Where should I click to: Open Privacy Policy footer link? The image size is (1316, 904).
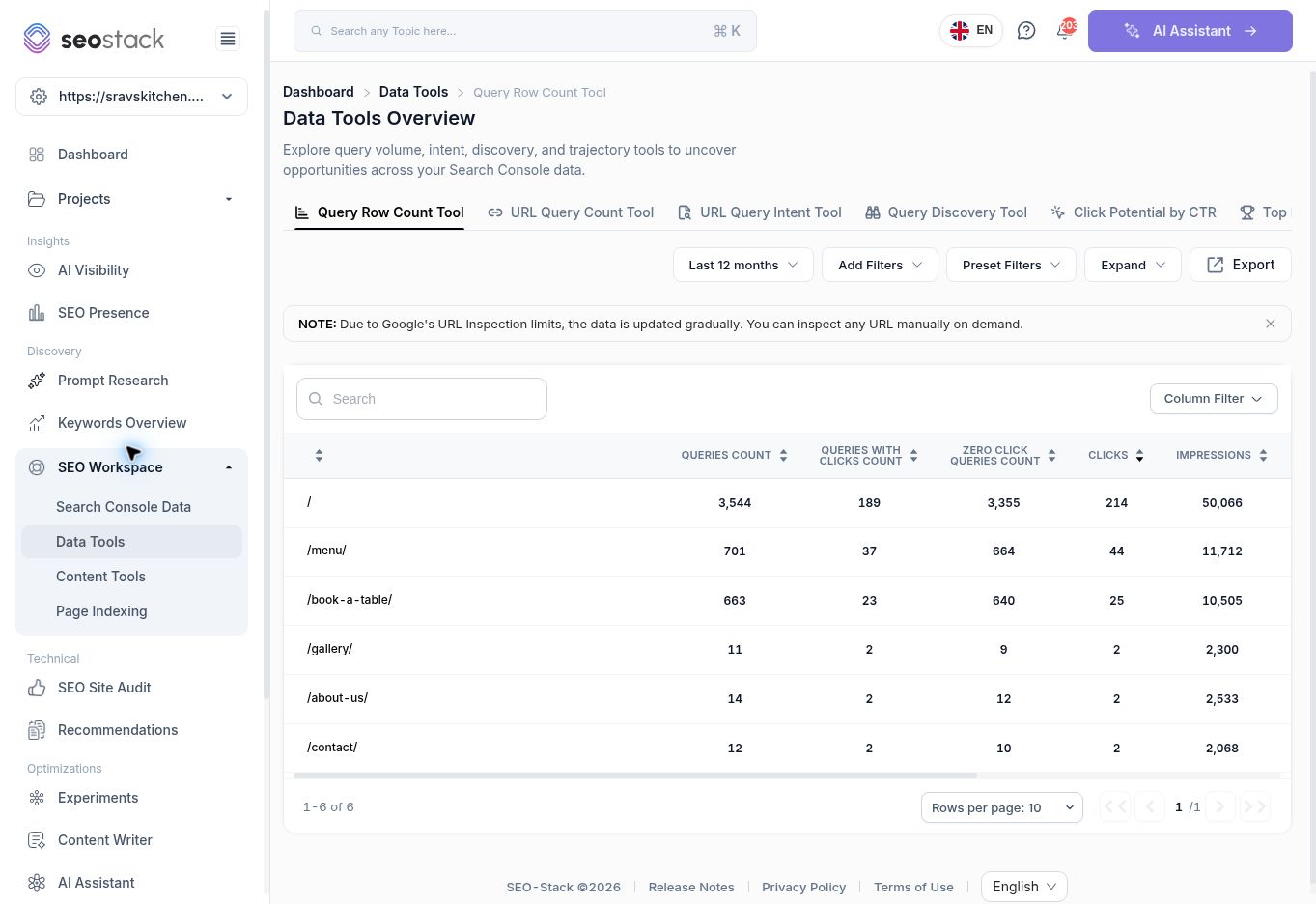pyautogui.click(x=803, y=887)
